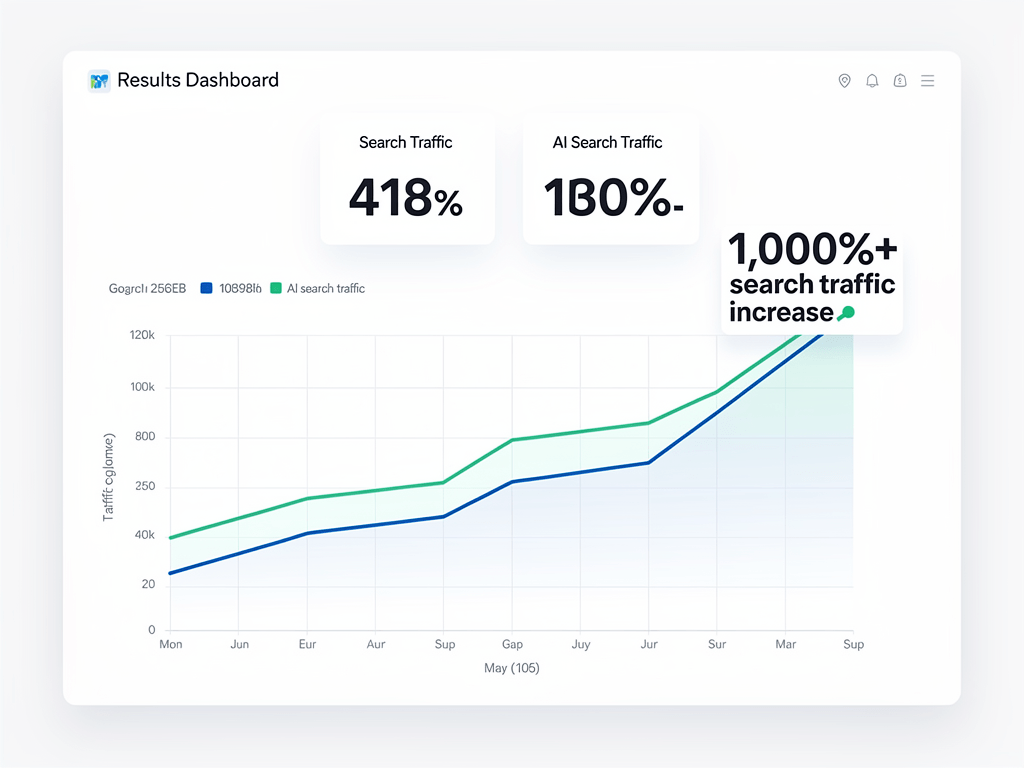1024x768 pixels.
Task: Click the lock account icon in the header
Action: pos(900,81)
